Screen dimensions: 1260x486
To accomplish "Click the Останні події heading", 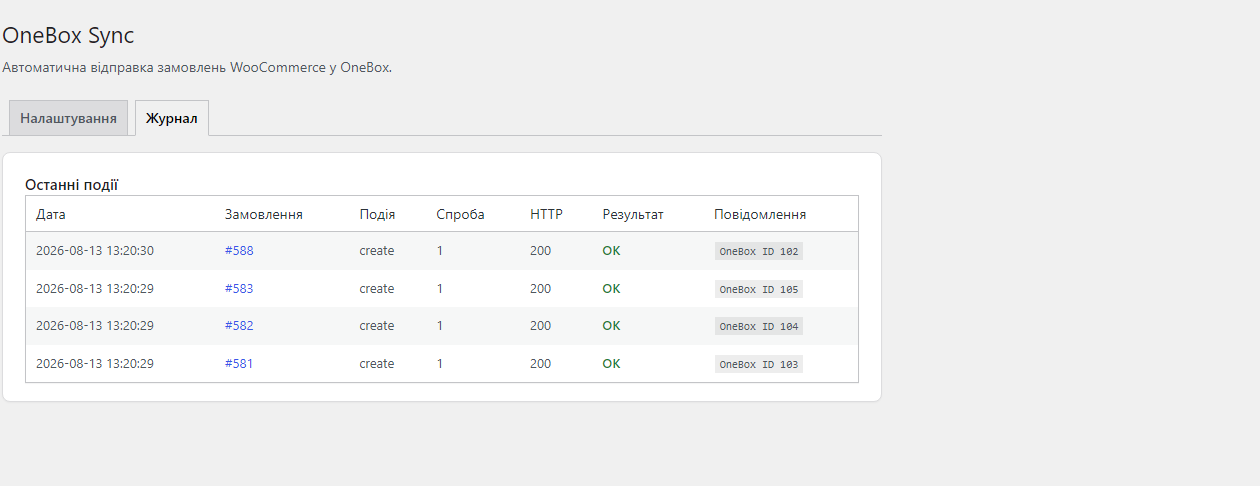I will [x=72, y=185].
